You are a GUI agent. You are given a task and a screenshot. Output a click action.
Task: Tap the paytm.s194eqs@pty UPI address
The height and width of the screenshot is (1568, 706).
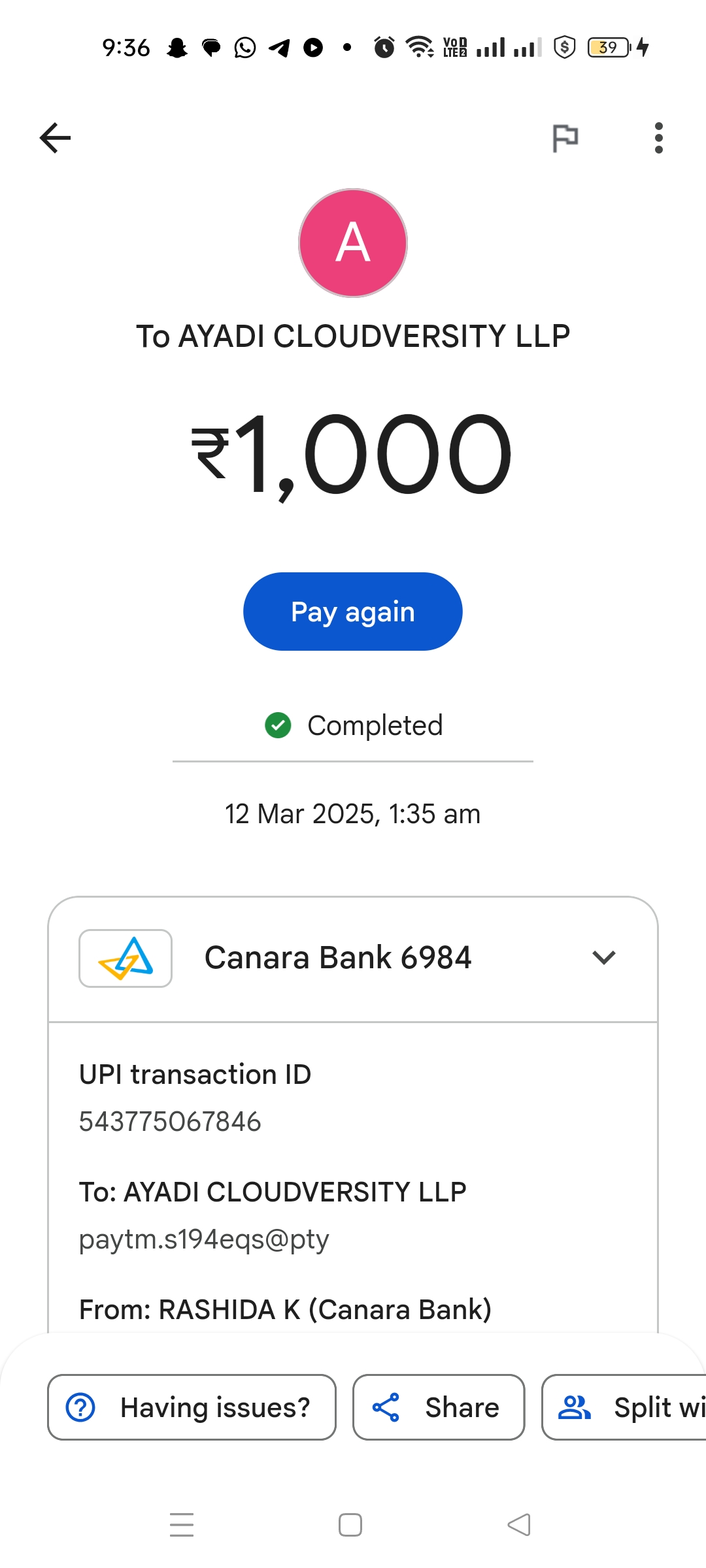tap(204, 1239)
